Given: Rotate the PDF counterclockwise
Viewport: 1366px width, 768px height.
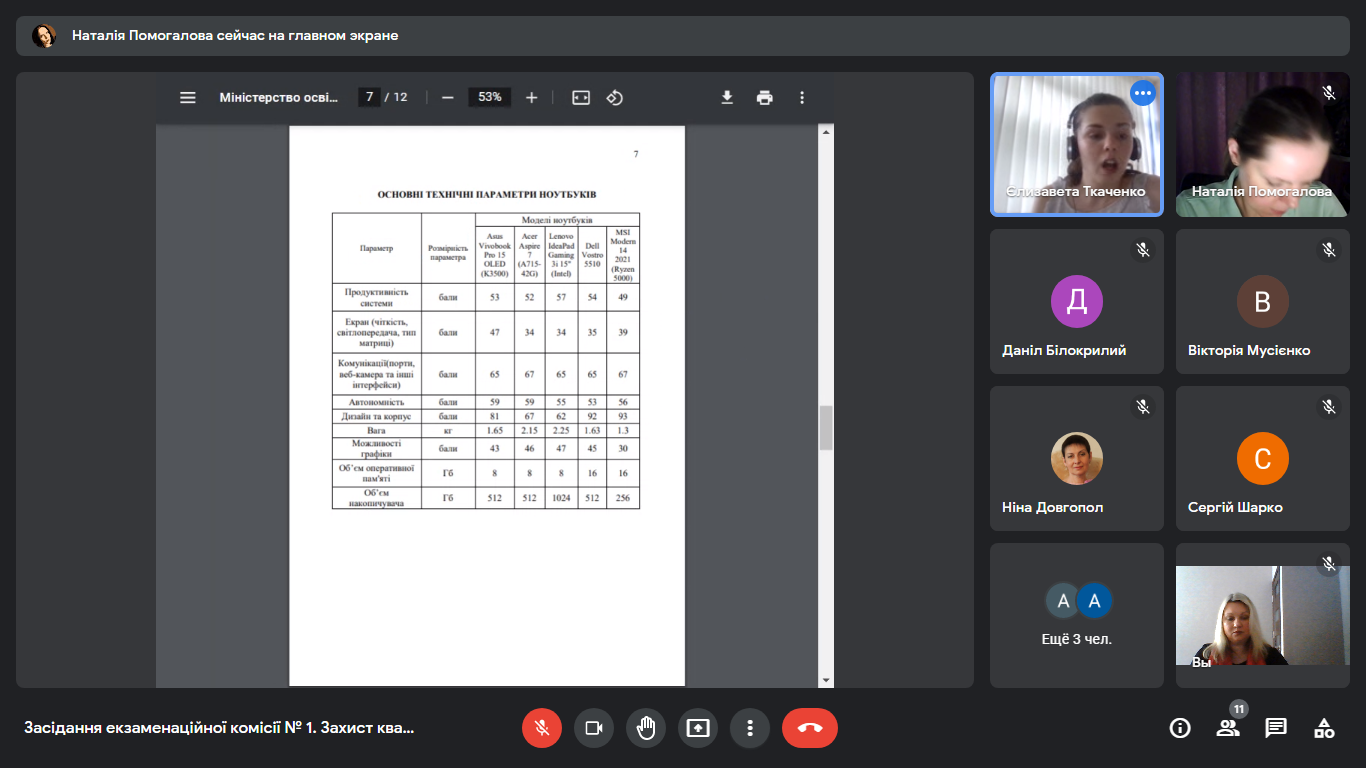Looking at the screenshot, I should coord(615,97).
